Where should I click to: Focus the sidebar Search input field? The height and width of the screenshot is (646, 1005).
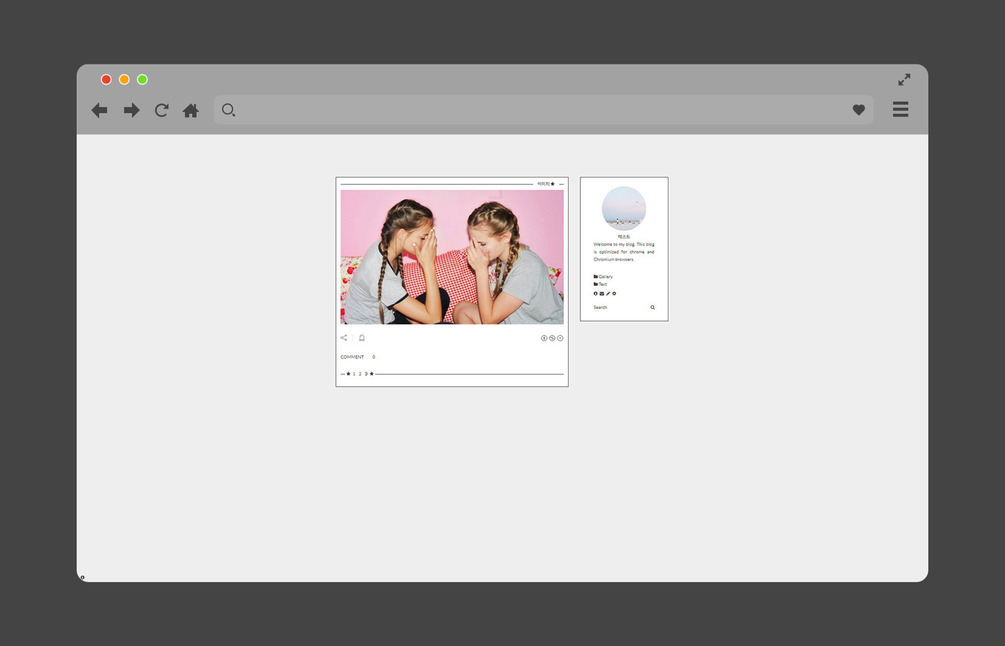620,308
